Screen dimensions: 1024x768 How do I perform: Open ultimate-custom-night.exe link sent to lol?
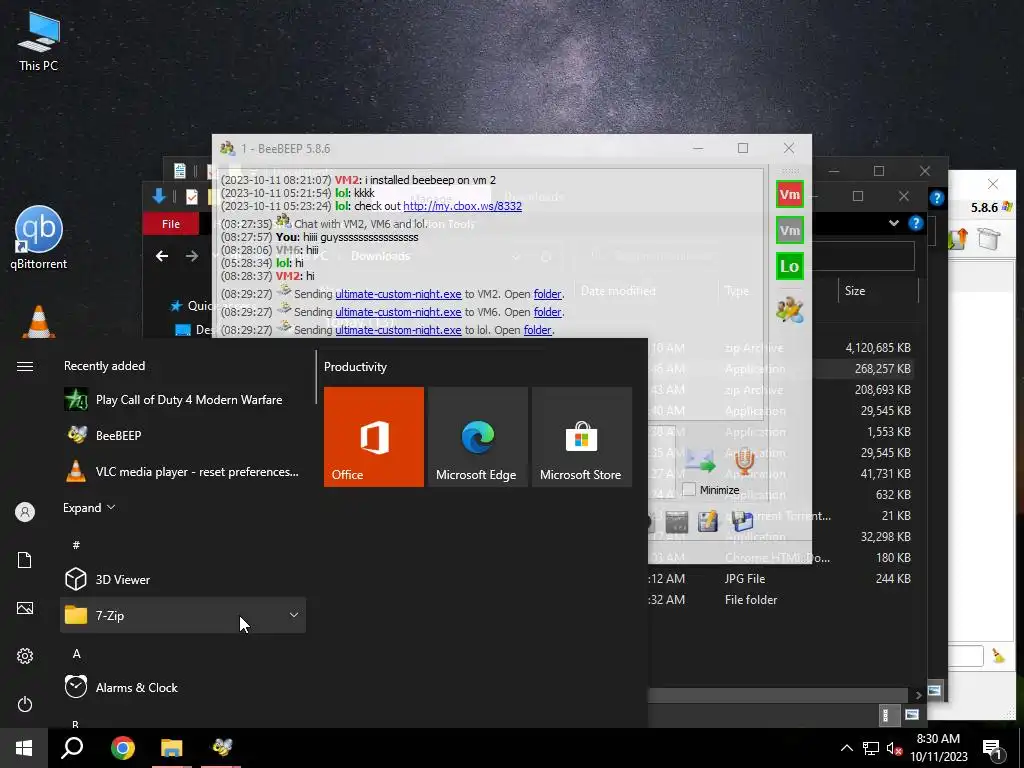[x=398, y=330]
